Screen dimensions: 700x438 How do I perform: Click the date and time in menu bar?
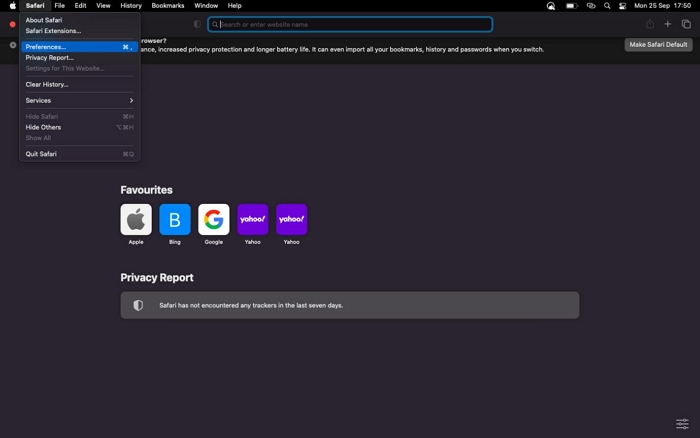[x=662, y=6]
